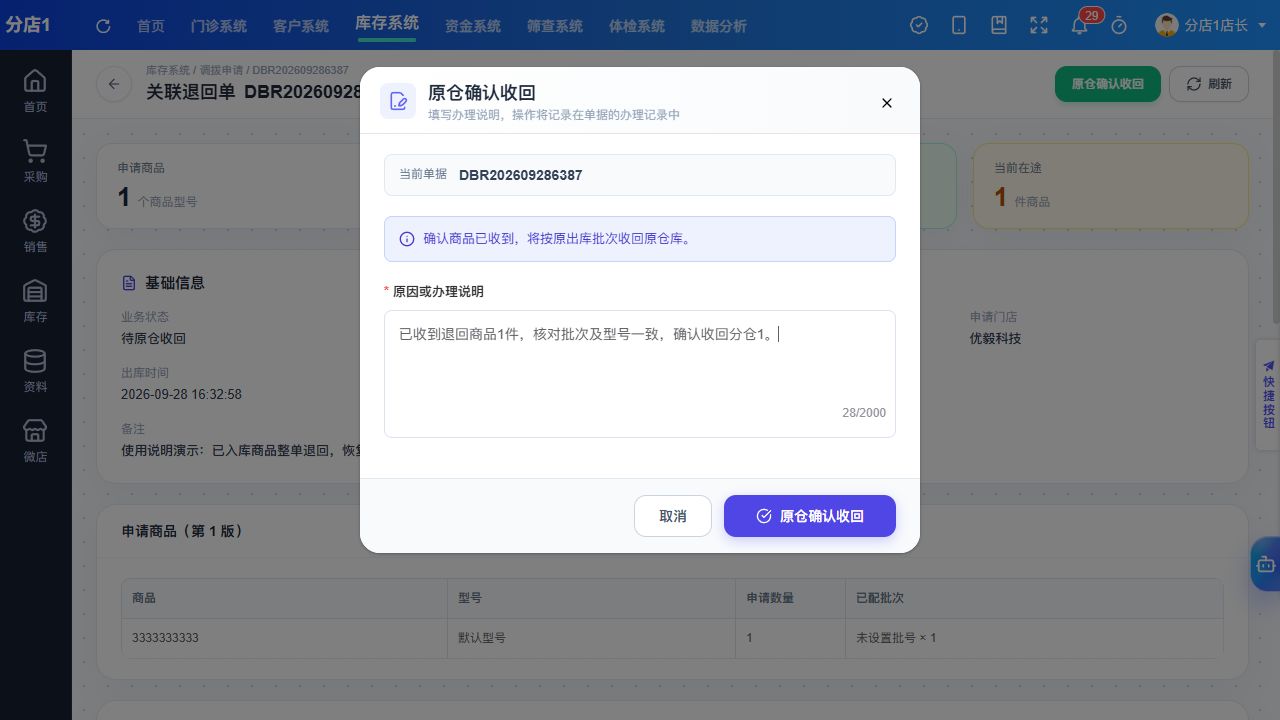Switch to the 体检系统 tab
The image size is (1280, 720).
[637, 26]
